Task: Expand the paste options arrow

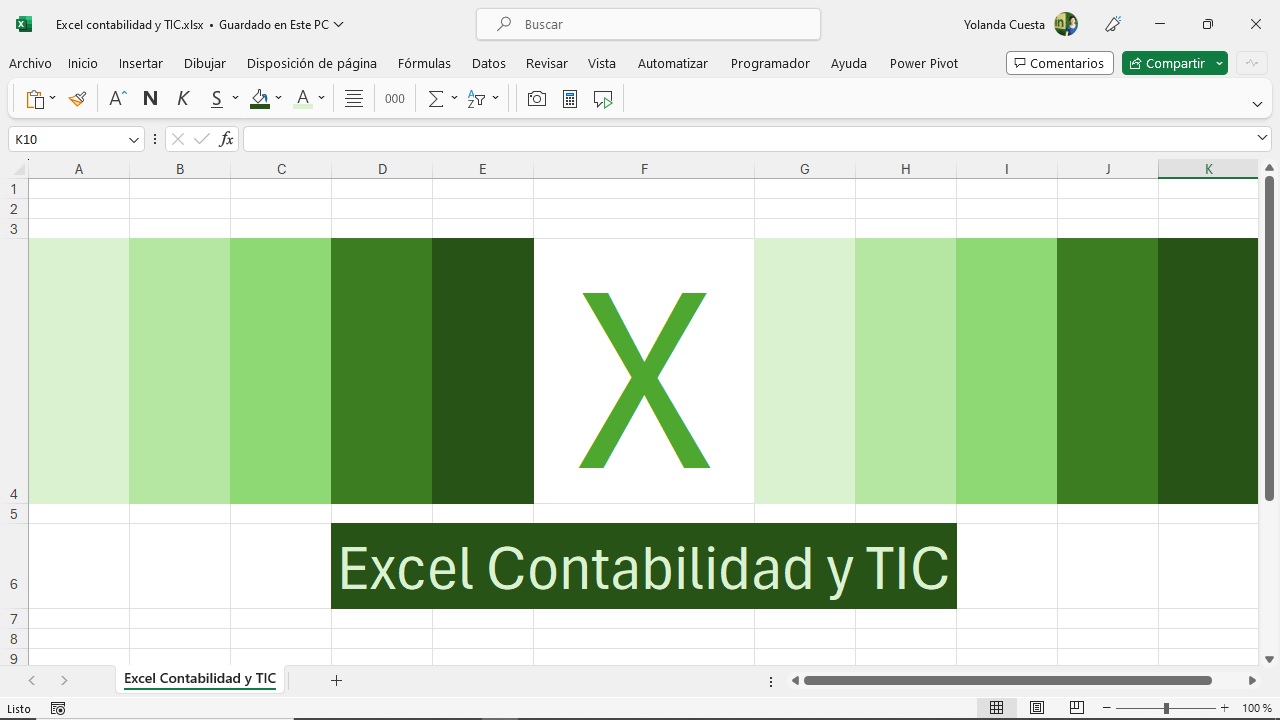Action: (x=52, y=99)
